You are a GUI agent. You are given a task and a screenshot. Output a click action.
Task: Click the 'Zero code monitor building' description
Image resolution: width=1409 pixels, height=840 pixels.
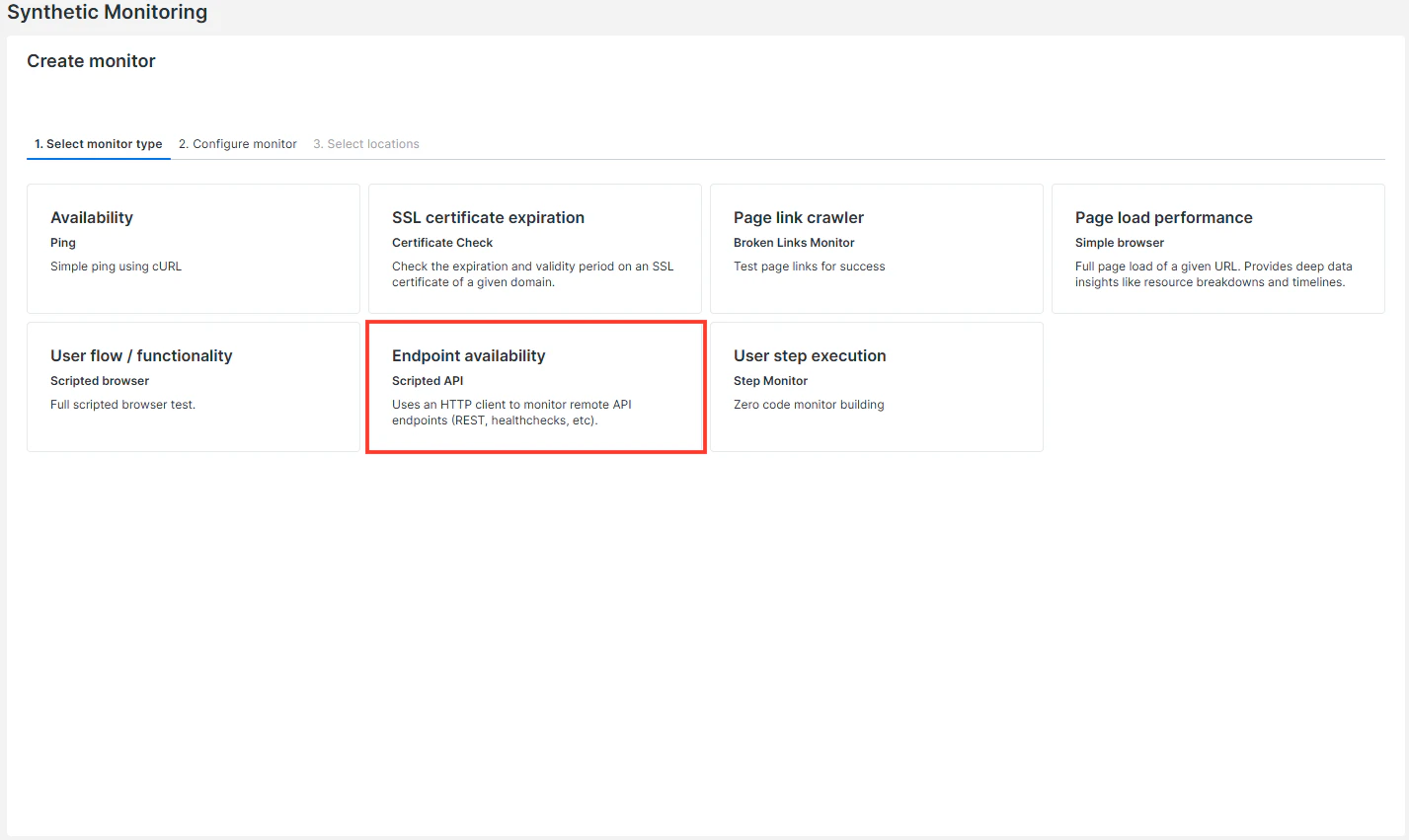tap(809, 405)
